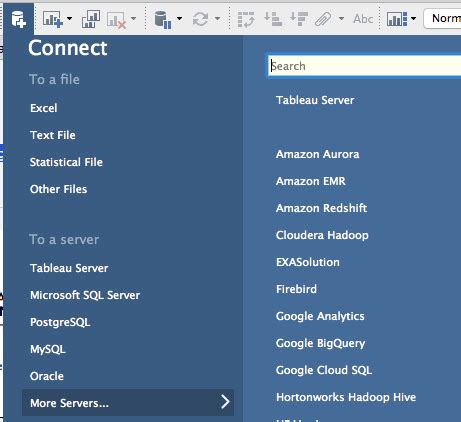Click the Duplicate Sheet icon
Screen dimensions: 461x422
pyautogui.click(x=91, y=19)
